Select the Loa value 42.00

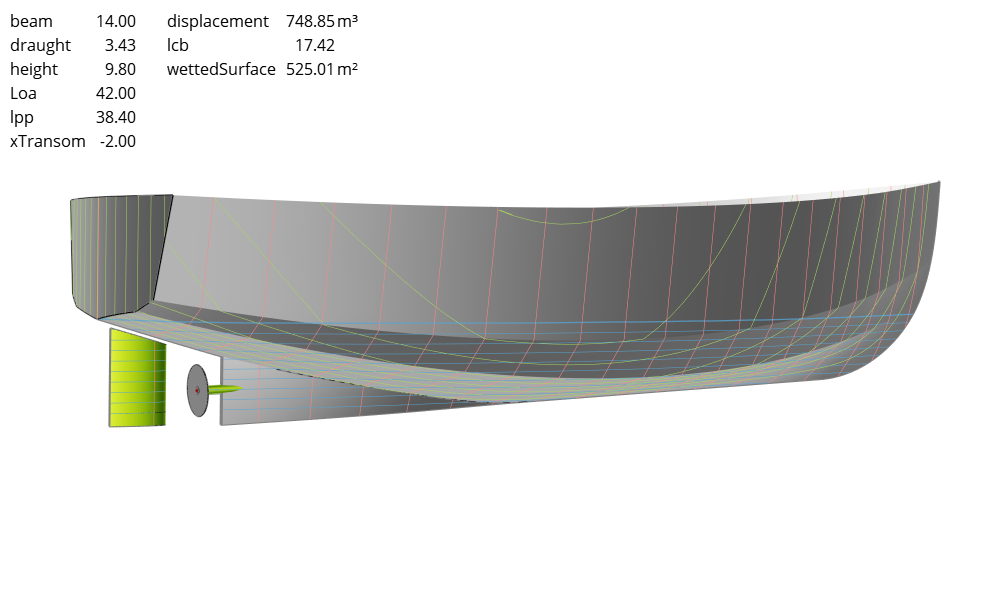click(x=116, y=93)
